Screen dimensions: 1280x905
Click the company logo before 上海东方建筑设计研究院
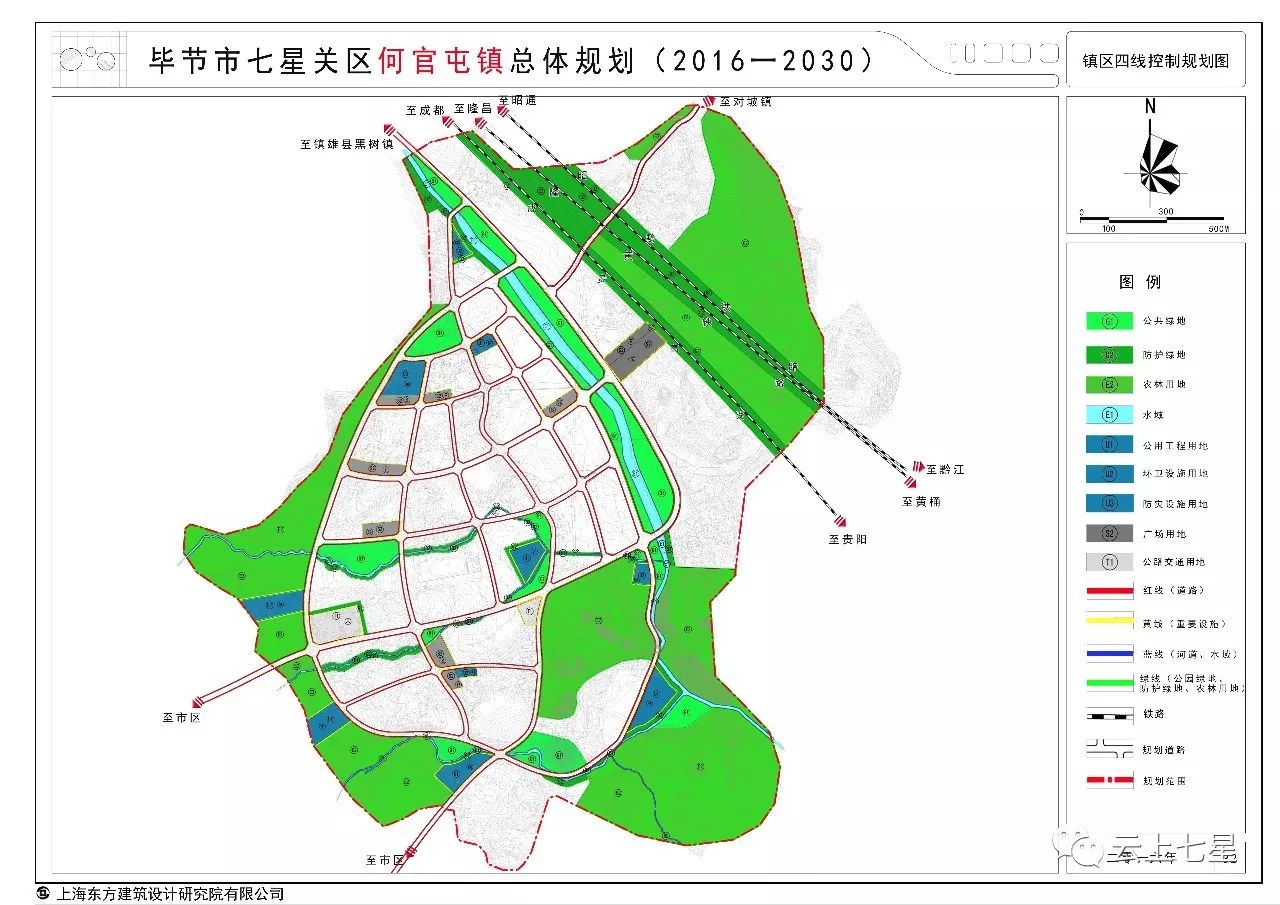point(42,893)
